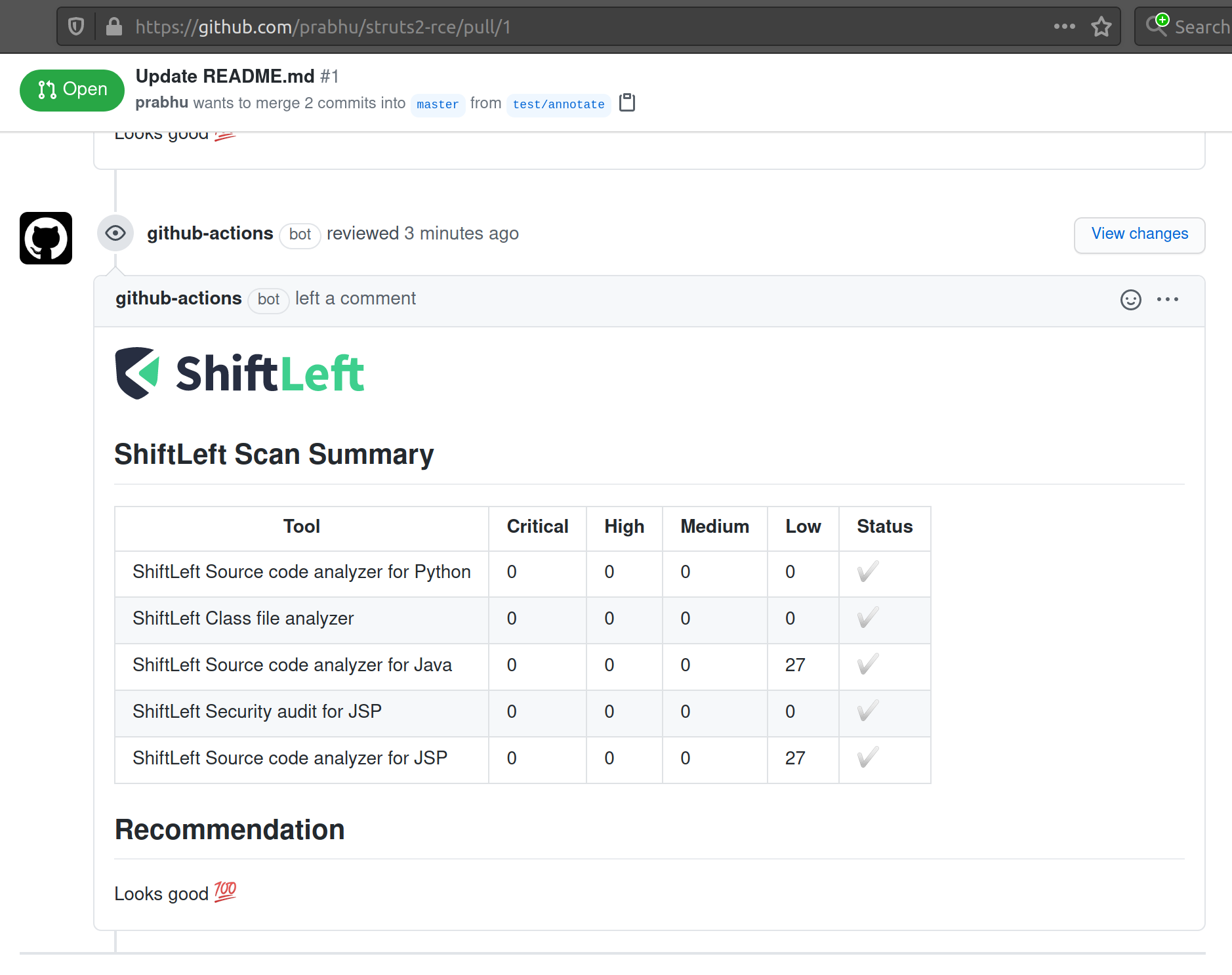The image size is (1232, 975).
Task: Click the Medium value 0 in the Java row
Action: [x=686, y=665]
